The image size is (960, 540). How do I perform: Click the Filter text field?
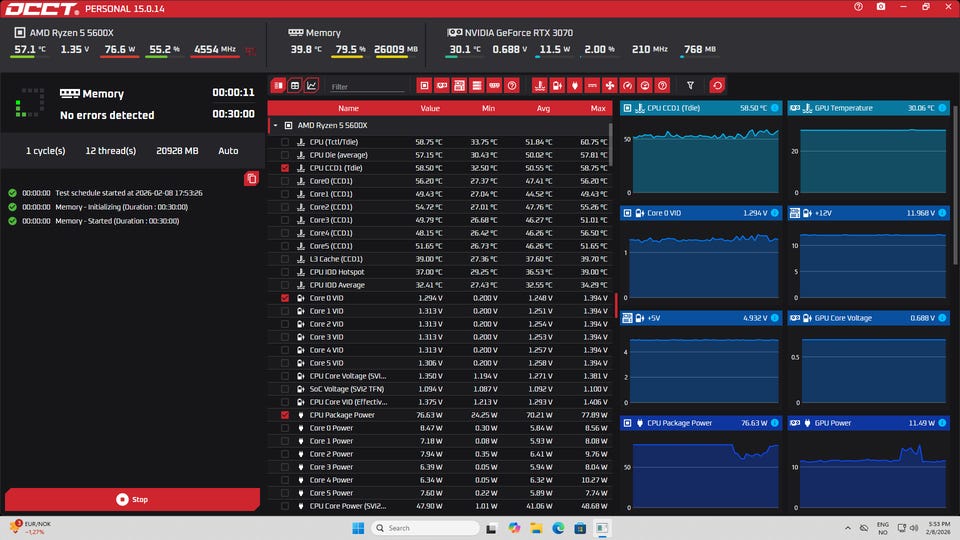tap(367, 86)
